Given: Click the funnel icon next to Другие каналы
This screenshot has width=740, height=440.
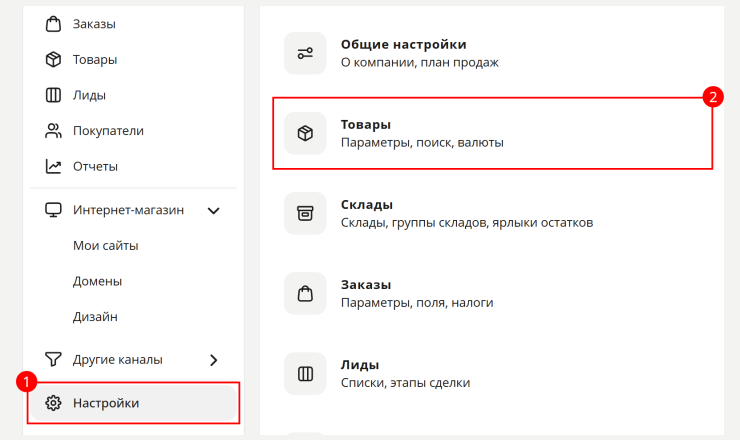Looking at the screenshot, I should [x=53, y=359].
